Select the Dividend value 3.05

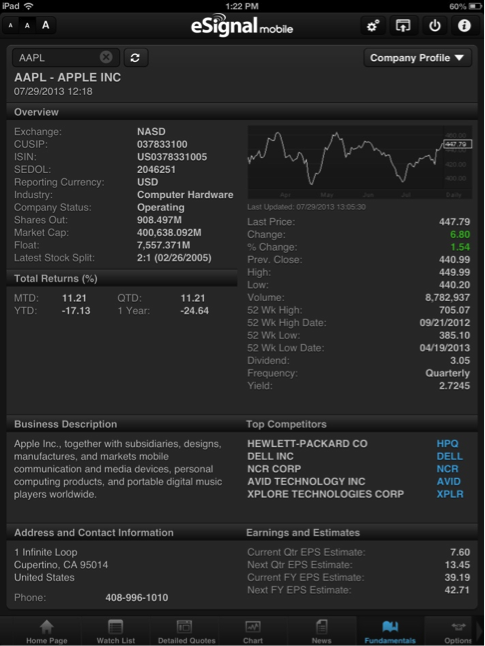pyautogui.click(x=460, y=360)
